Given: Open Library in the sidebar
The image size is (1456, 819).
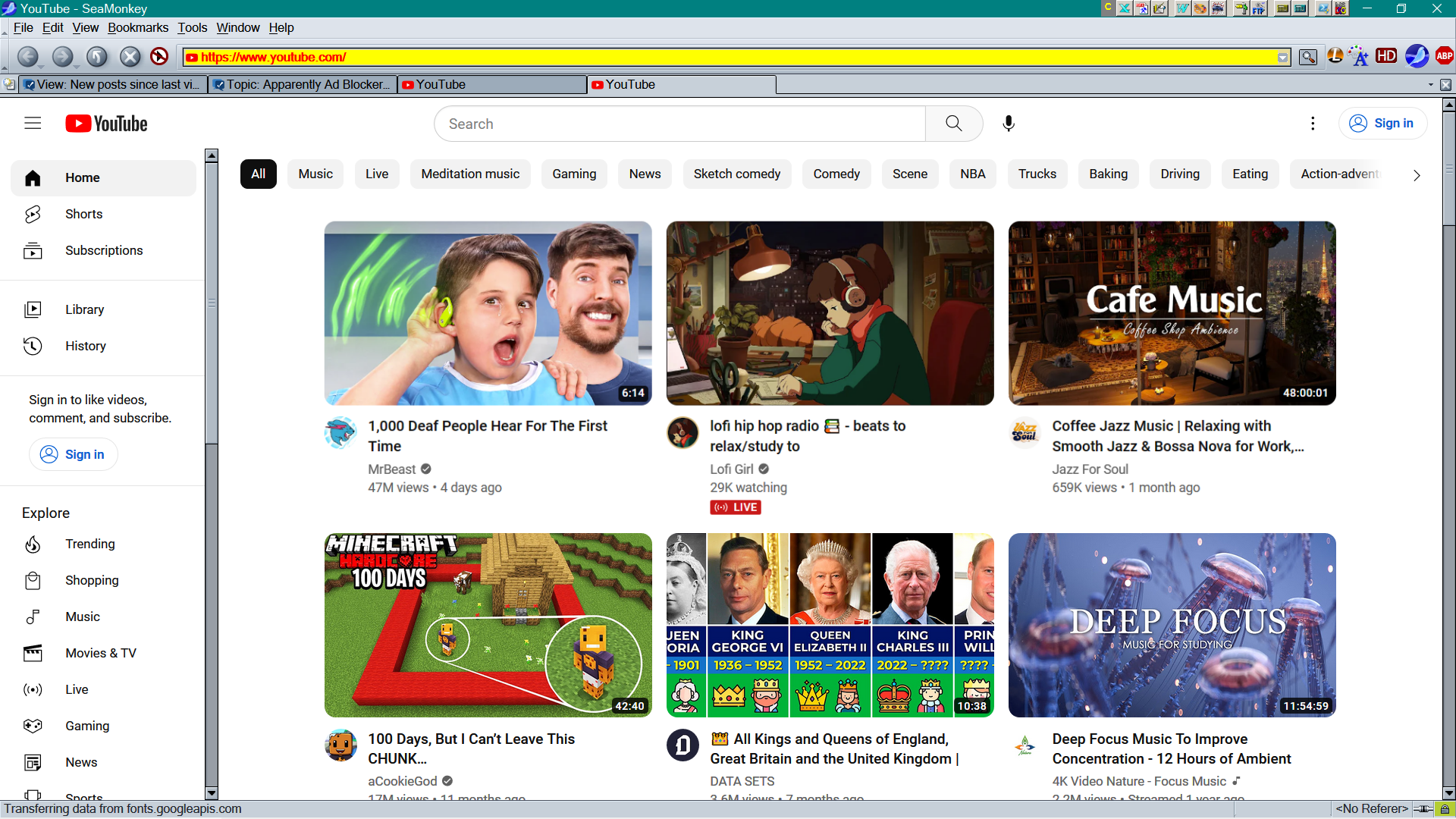Looking at the screenshot, I should pos(103,309).
